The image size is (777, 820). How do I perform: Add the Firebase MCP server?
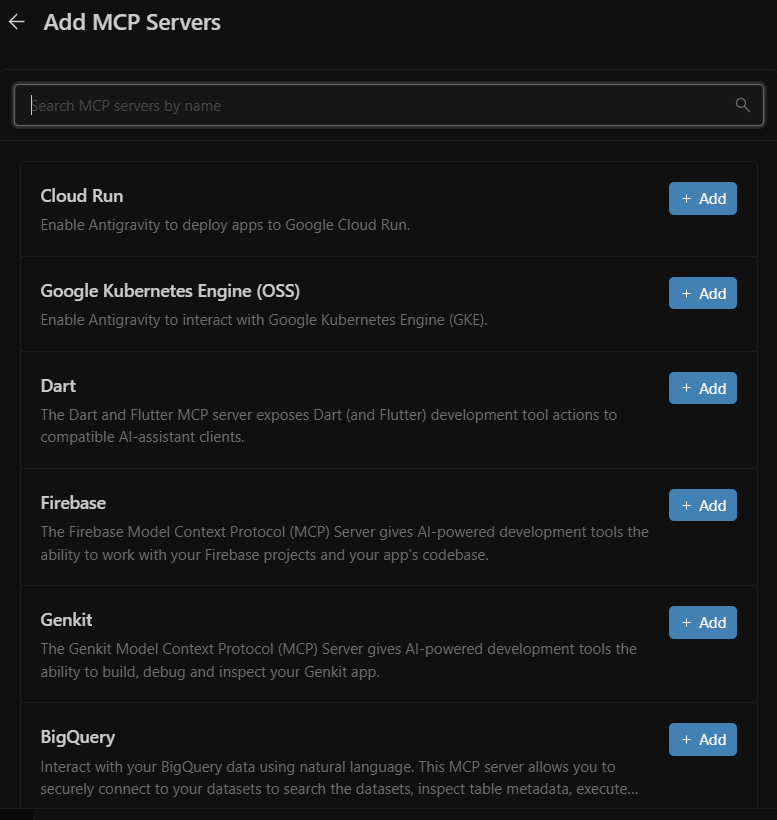(703, 505)
